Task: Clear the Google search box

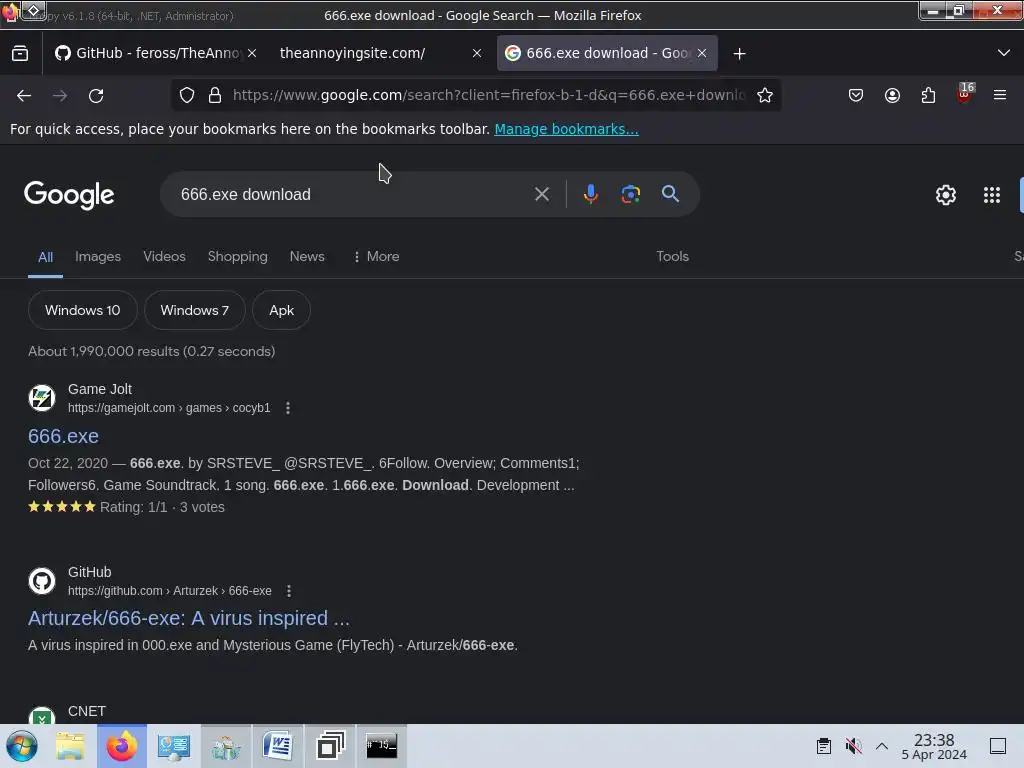Action: point(541,194)
